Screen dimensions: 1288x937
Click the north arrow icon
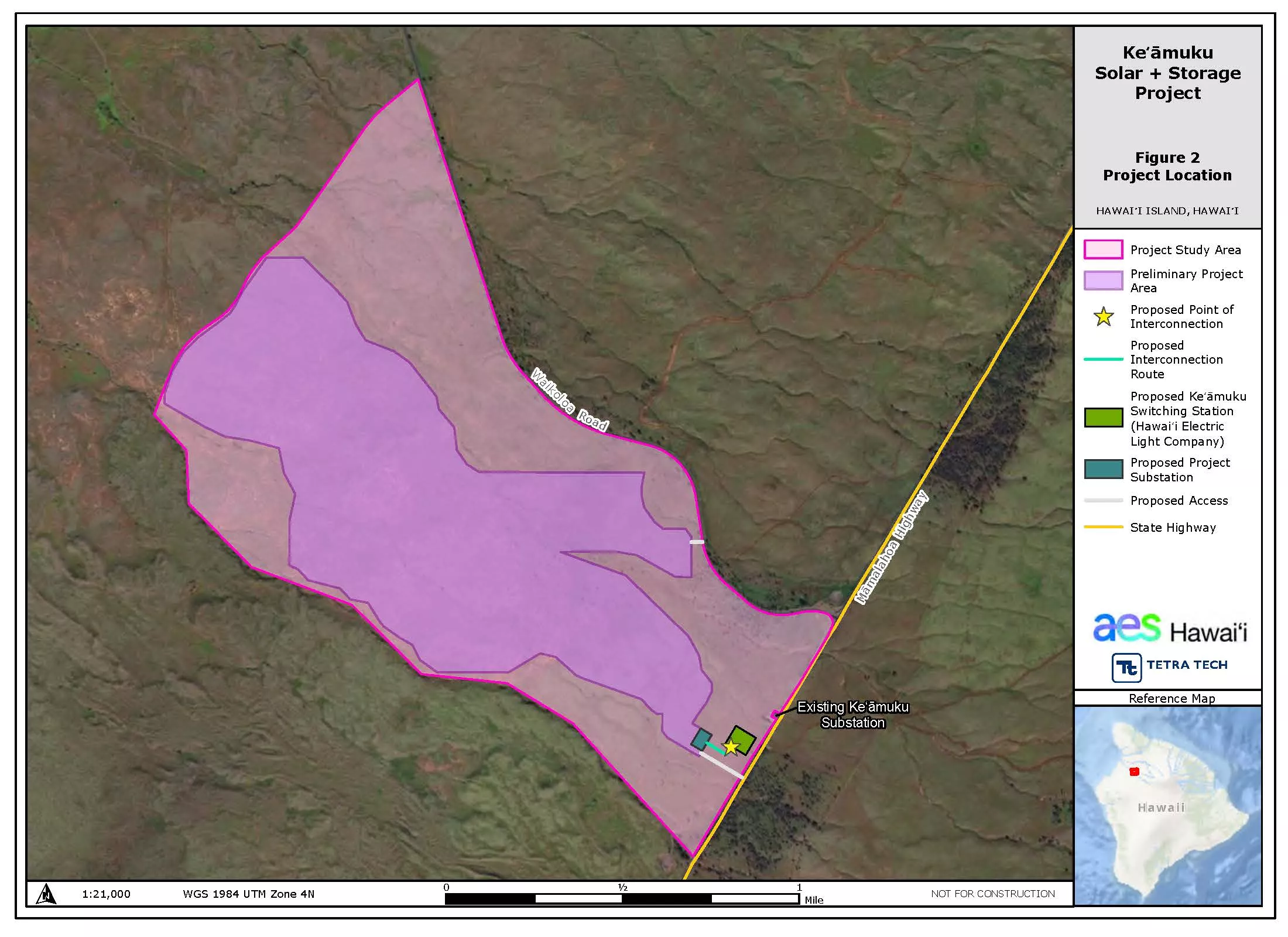click(x=47, y=894)
